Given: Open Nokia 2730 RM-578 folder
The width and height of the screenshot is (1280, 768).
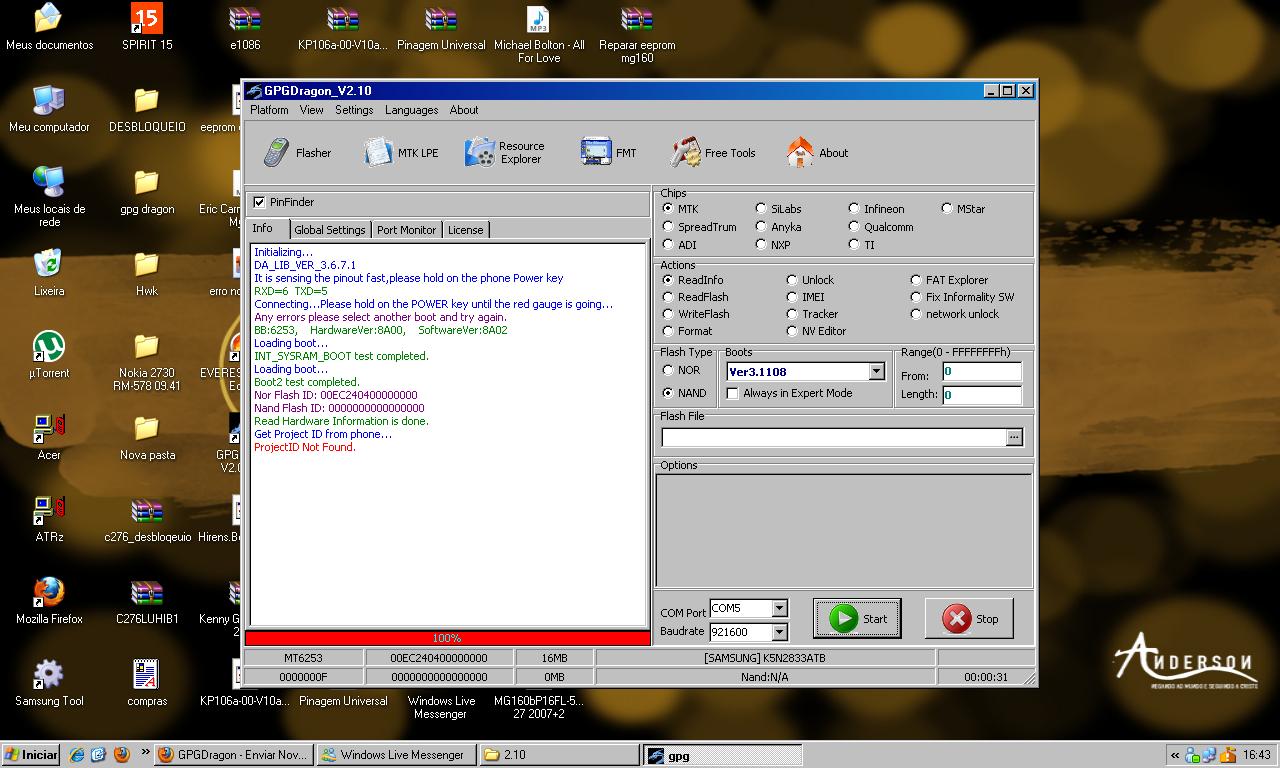Looking at the screenshot, I should click(x=147, y=361).
